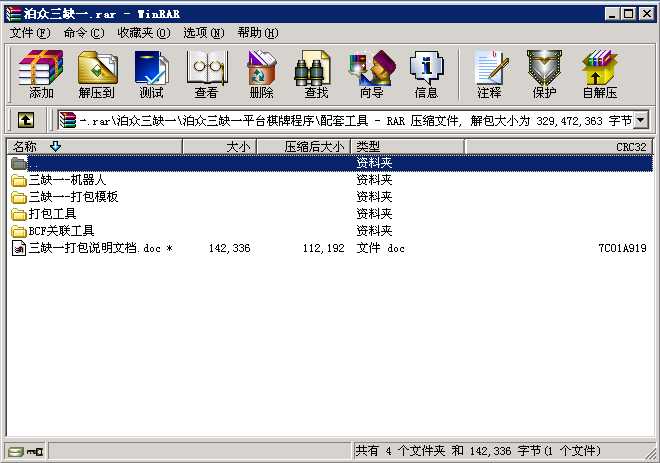Click the folder icon of 三缺一-机器人
This screenshot has width=660, height=463.
coord(19,181)
